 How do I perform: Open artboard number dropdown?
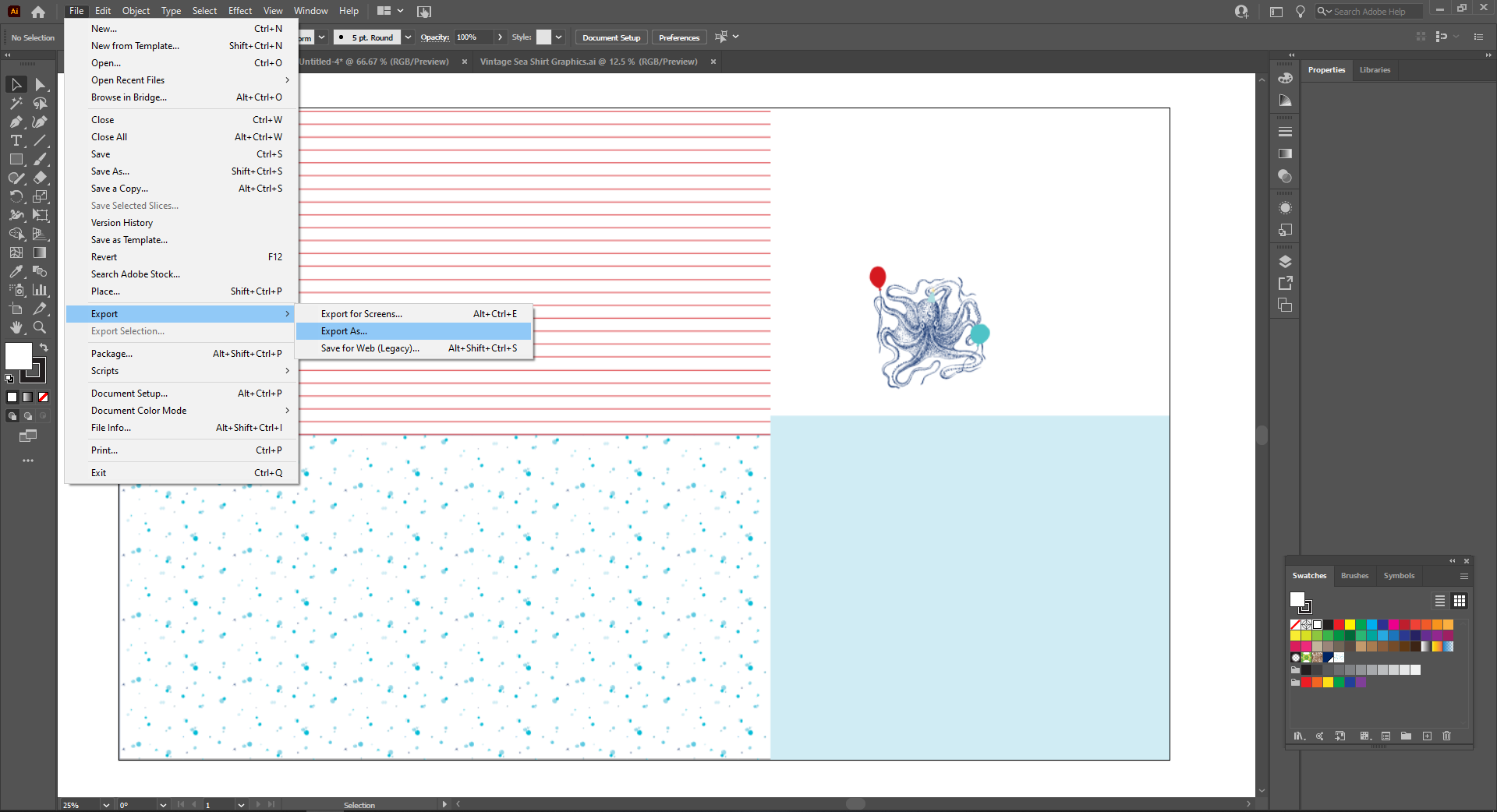coord(241,805)
